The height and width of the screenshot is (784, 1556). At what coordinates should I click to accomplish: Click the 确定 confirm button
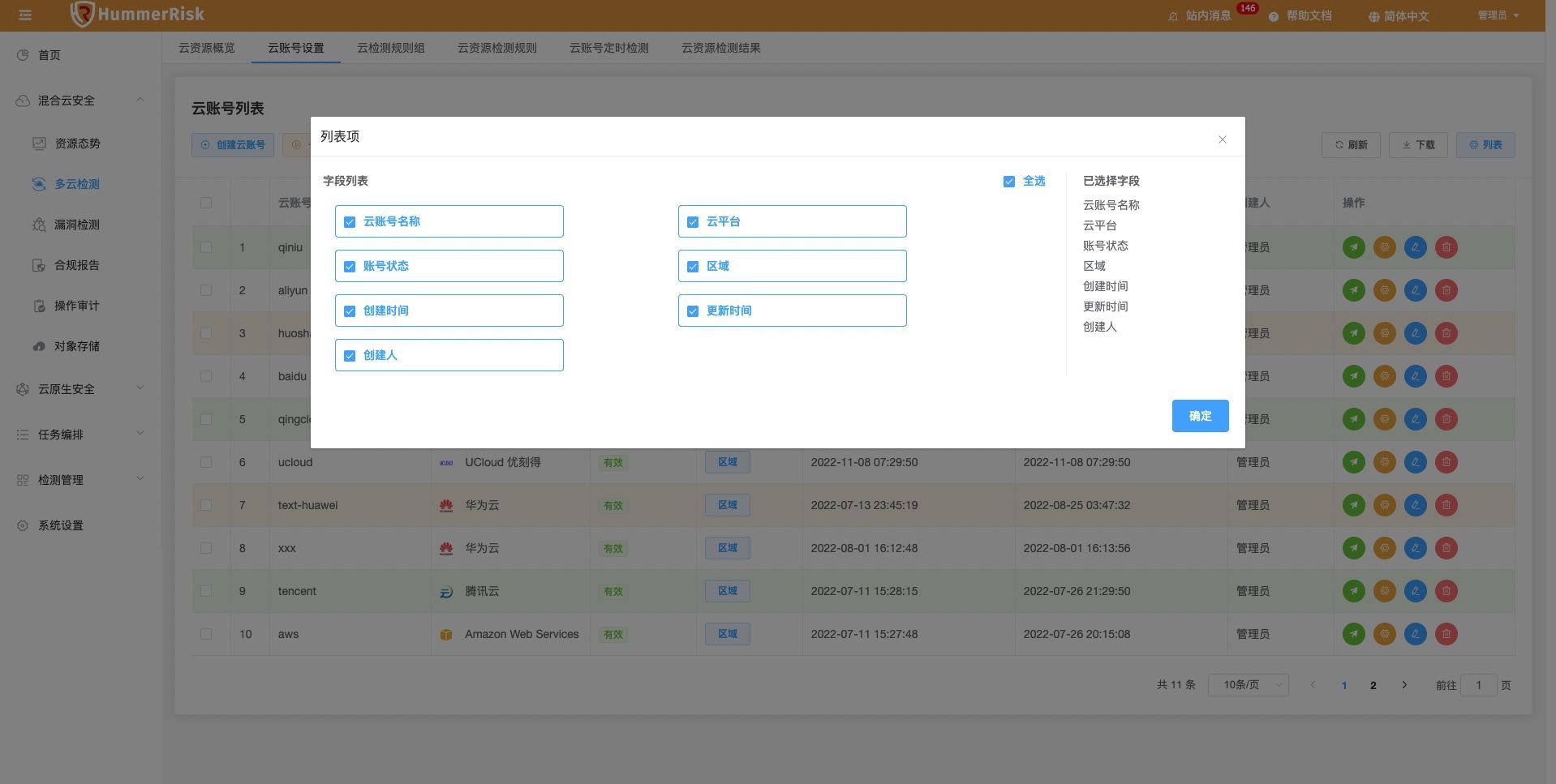click(1200, 416)
